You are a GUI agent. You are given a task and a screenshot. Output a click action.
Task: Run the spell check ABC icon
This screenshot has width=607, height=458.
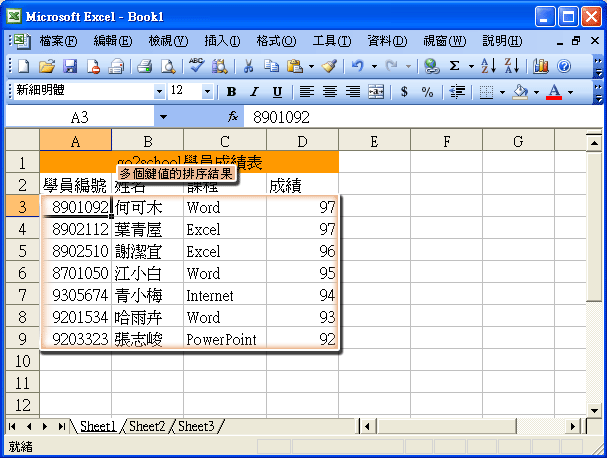click(x=196, y=66)
